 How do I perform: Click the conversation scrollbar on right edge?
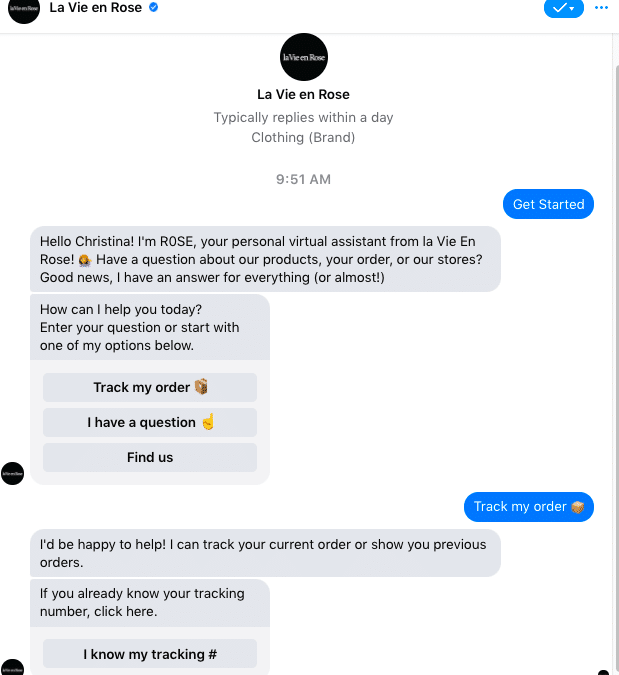tap(614, 300)
